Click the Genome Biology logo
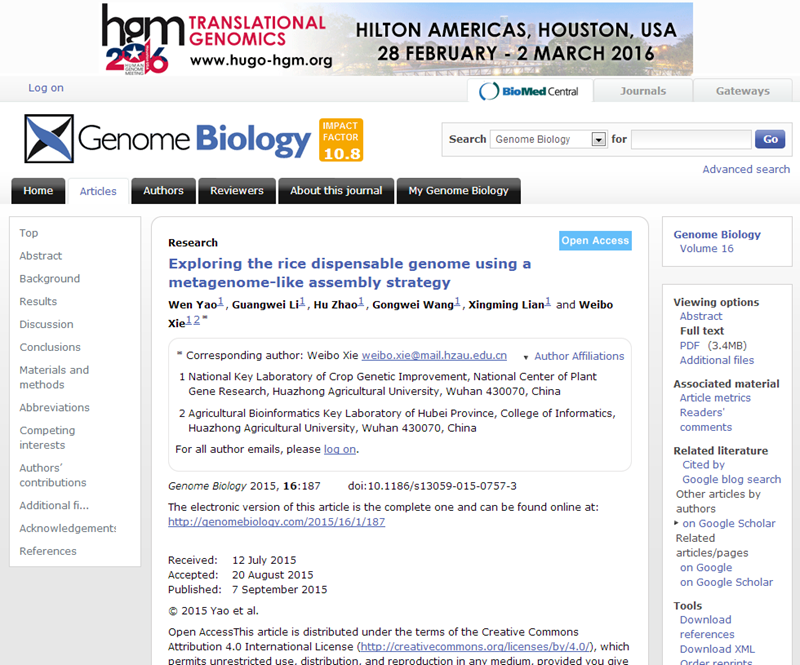 [168, 139]
